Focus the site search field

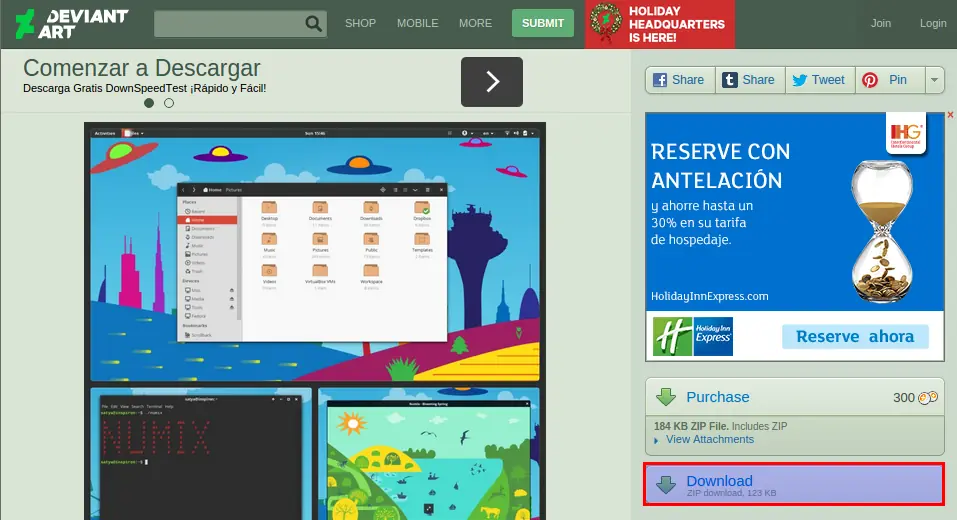(x=240, y=24)
